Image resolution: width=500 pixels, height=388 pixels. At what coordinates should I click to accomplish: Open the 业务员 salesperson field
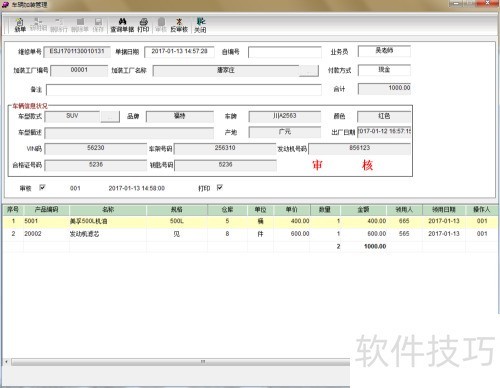click(x=384, y=51)
